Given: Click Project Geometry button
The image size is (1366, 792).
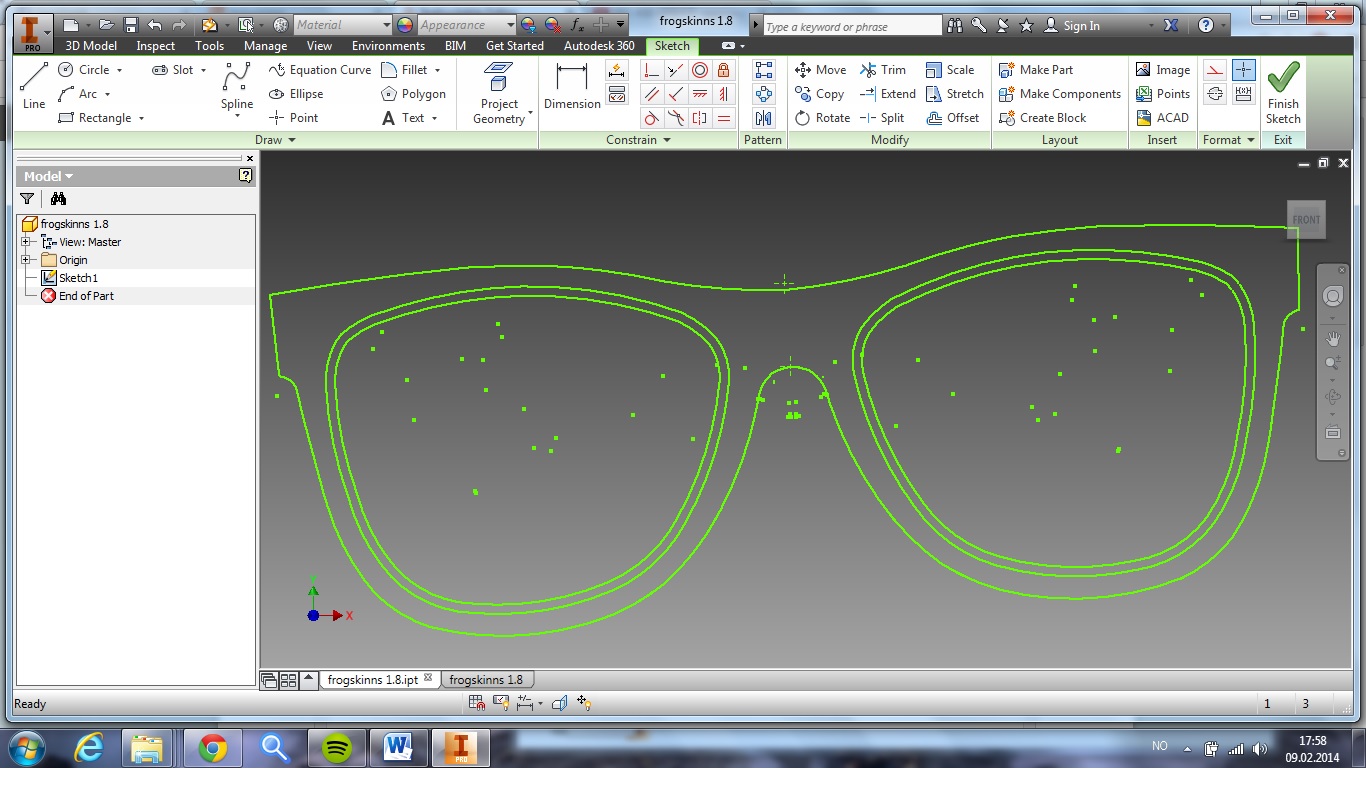Looking at the screenshot, I should (x=499, y=92).
